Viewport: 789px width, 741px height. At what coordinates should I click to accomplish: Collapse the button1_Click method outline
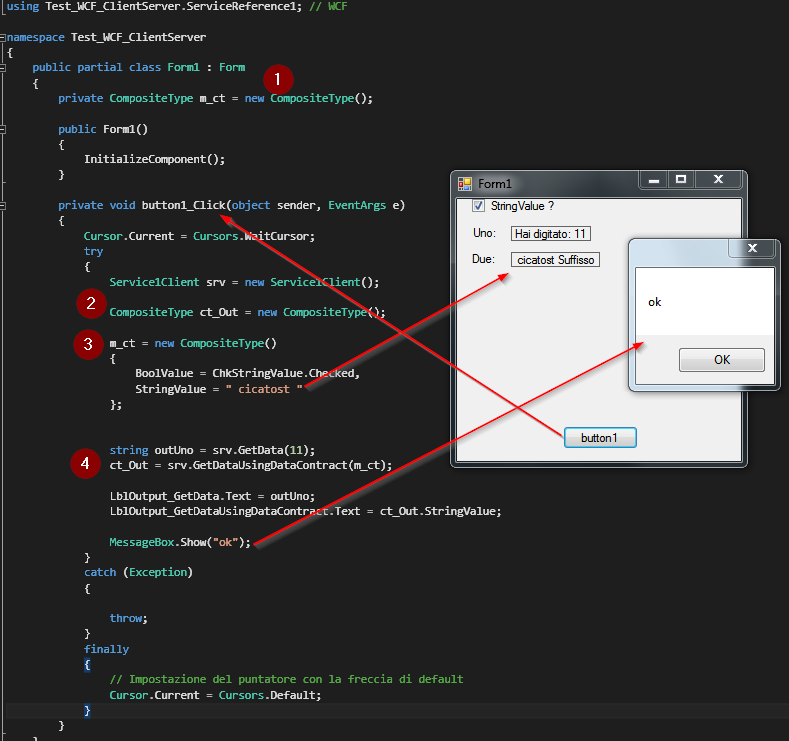(4, 205)
